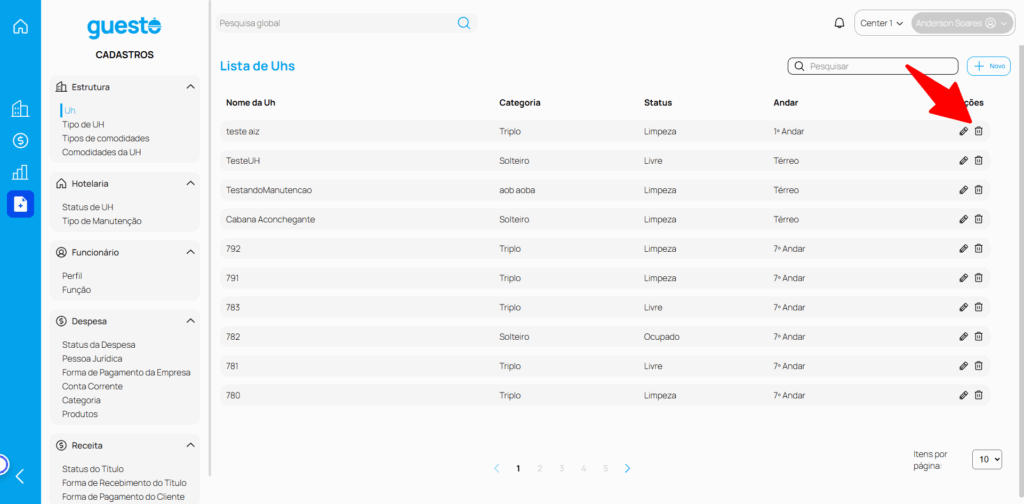Viewport: 1024px width, 504px height.
Task: Edit the 'Cabana Aconchegante' row
Action: point(963,219)
